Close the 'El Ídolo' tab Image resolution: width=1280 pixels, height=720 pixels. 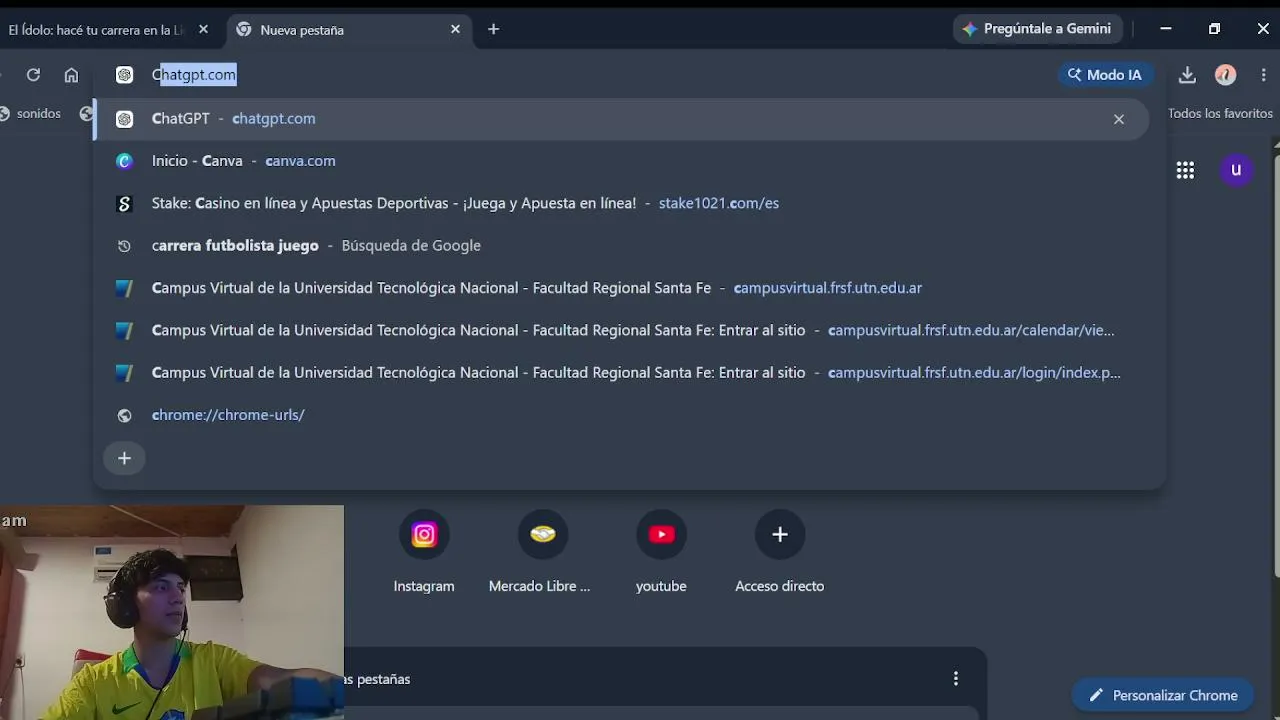point(203,30)
